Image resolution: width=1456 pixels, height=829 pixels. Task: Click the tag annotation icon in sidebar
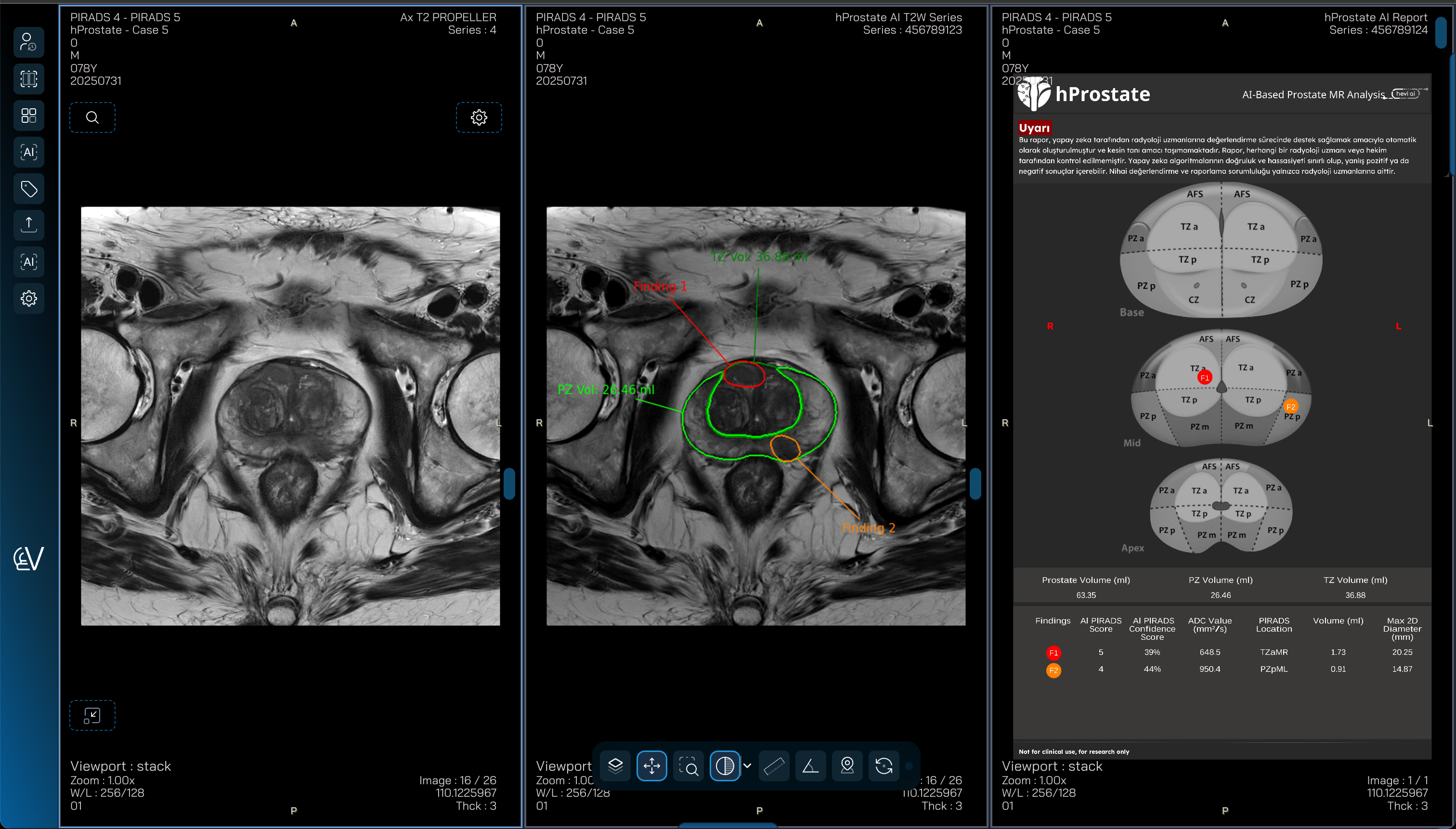point(28,188)
